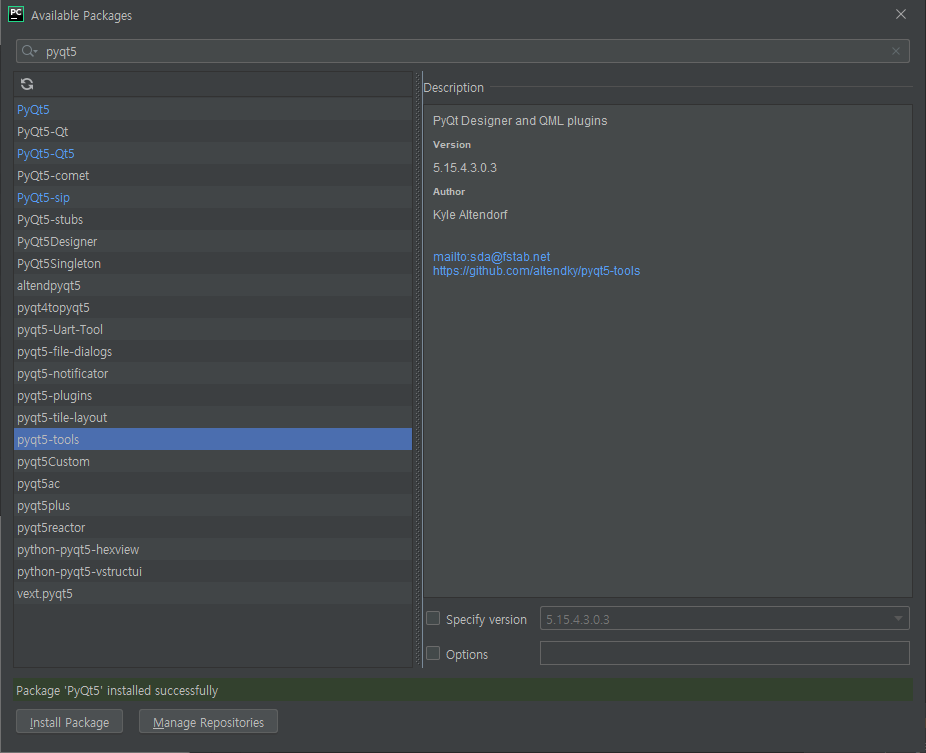Click the PyQt Designer and QML plugins text
Image resolution: width=926 pixels, height=753 pixels.
pyautogui.click(x=520, y=120)
